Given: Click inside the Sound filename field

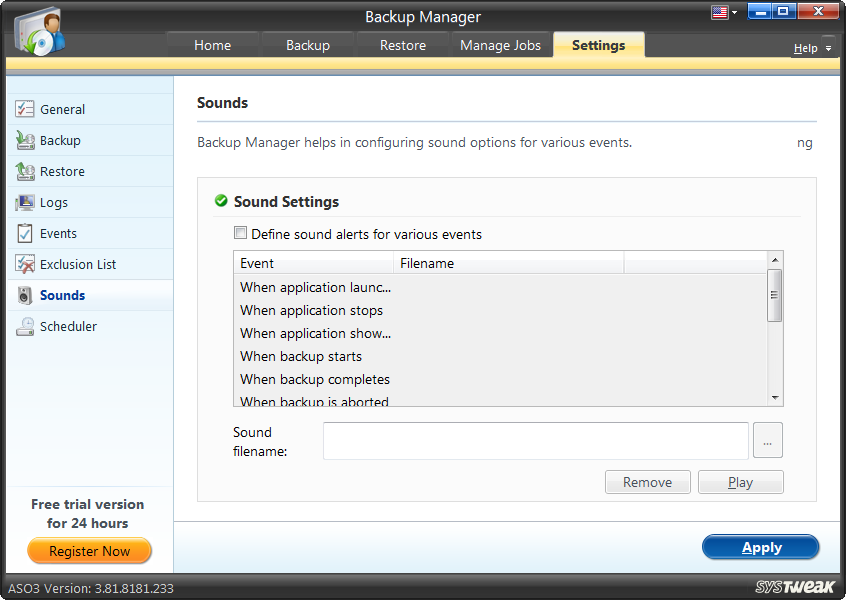Looking at the screenshot, I should pos(535,440).
